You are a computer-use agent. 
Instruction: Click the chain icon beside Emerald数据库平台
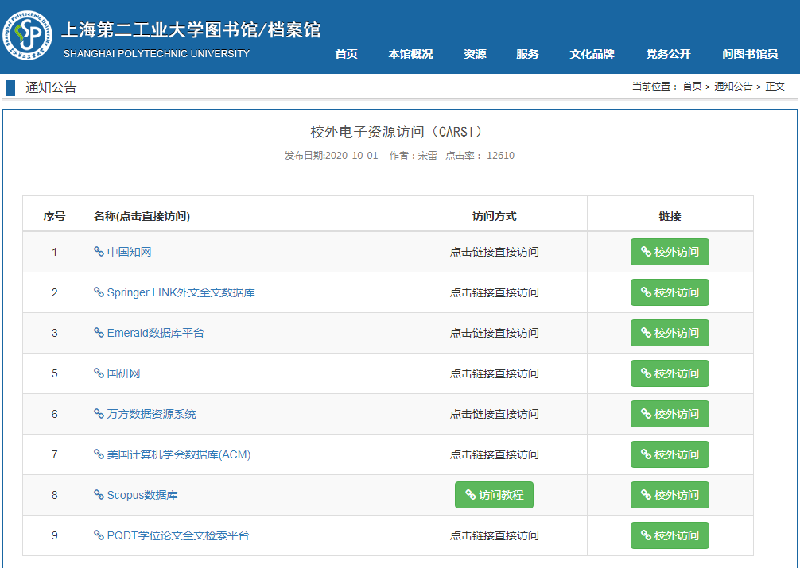tap(99, 332)
